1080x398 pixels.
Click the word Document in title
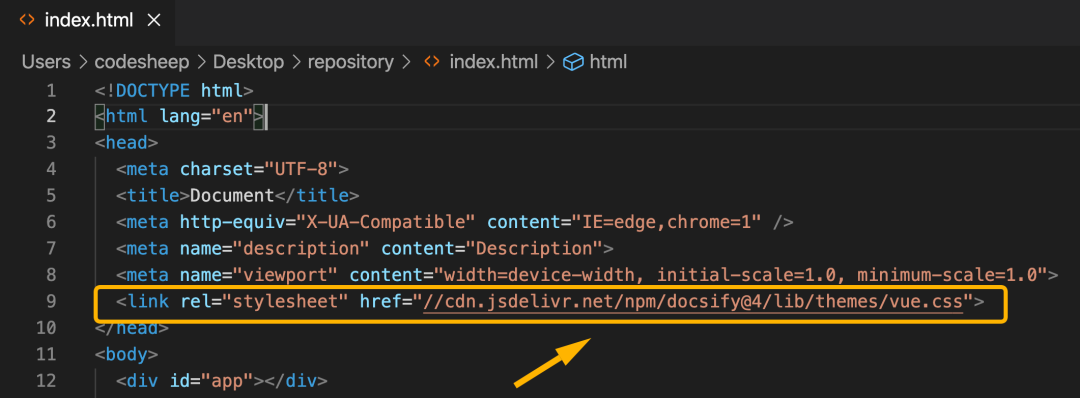(232, 196)
